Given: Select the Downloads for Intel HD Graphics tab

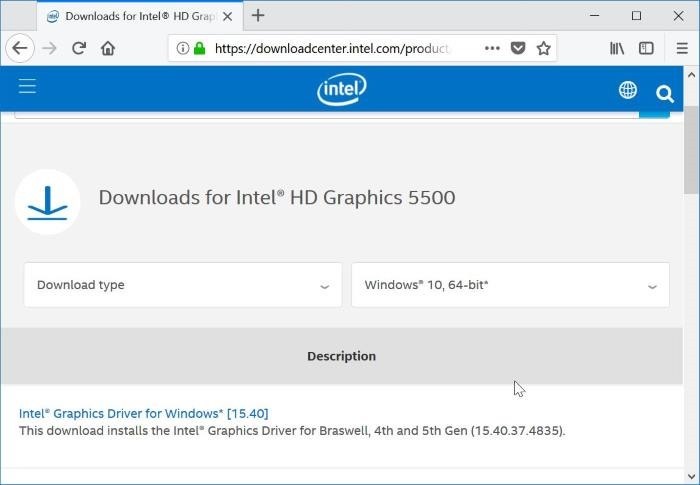Looking at the screenshot, I should click(140, 17).
